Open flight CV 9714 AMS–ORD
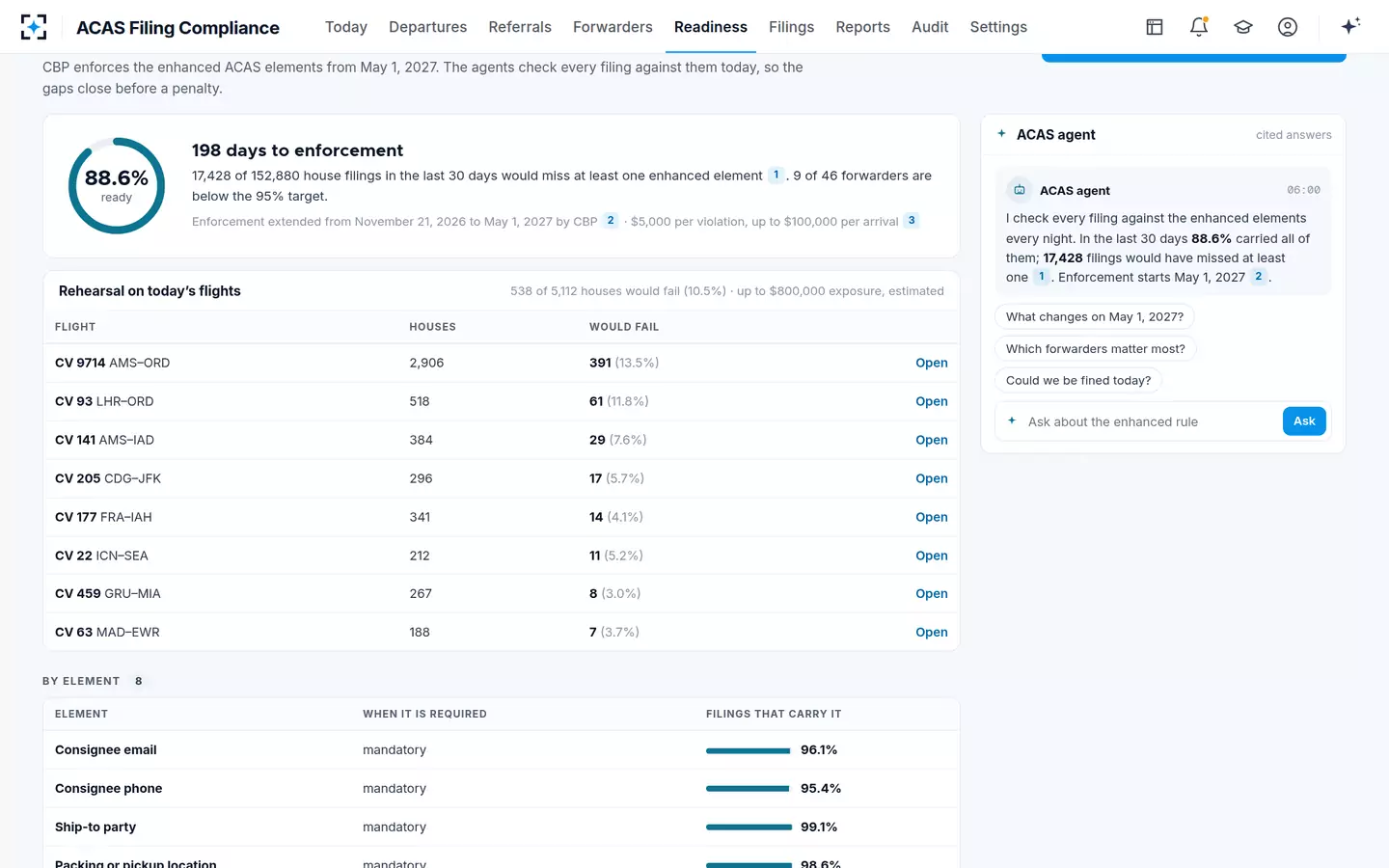Image resolution: width=1389 pixels, height=868 pixels. click(931, 363)
